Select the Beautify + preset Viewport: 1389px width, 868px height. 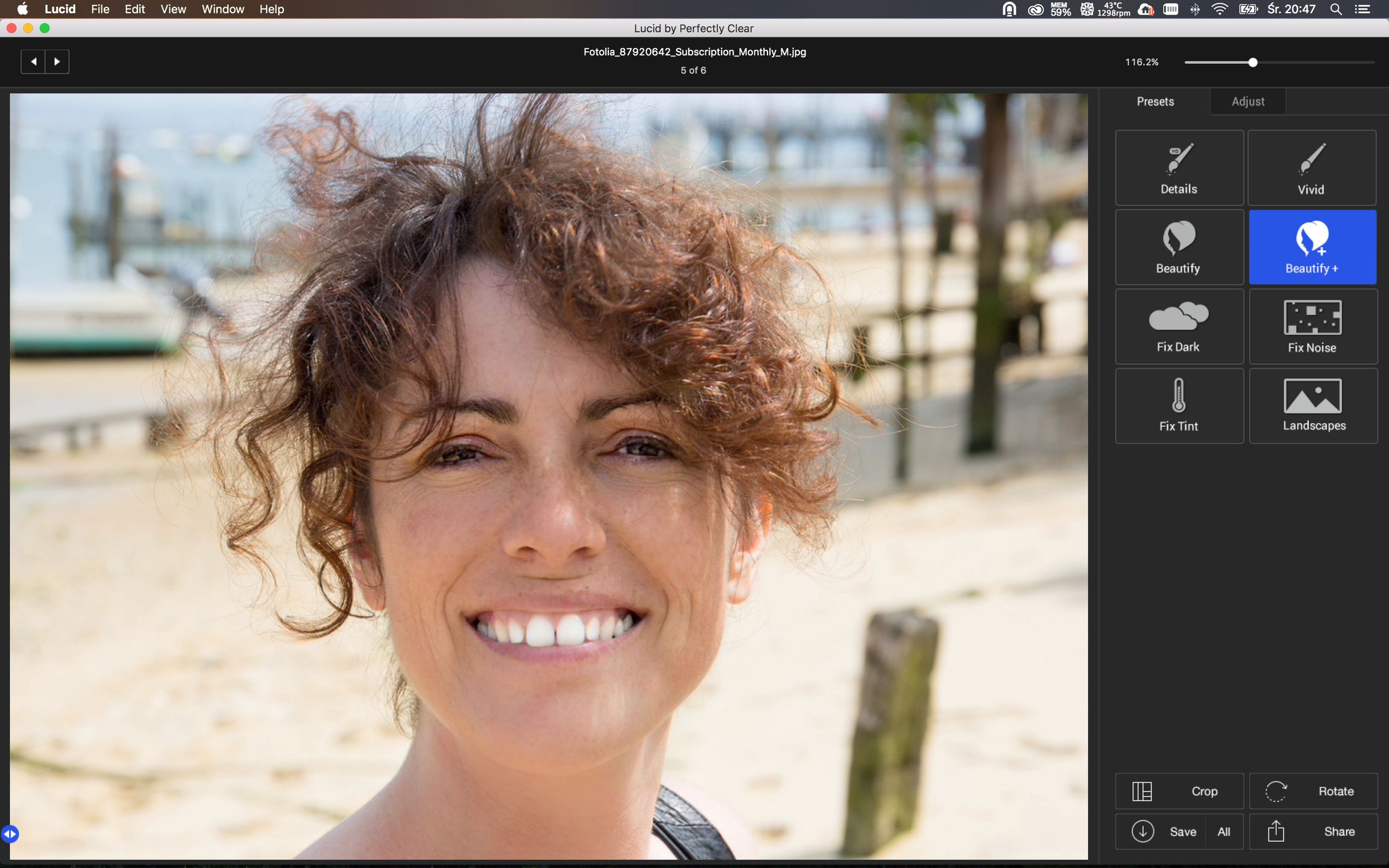point(1312,247)
